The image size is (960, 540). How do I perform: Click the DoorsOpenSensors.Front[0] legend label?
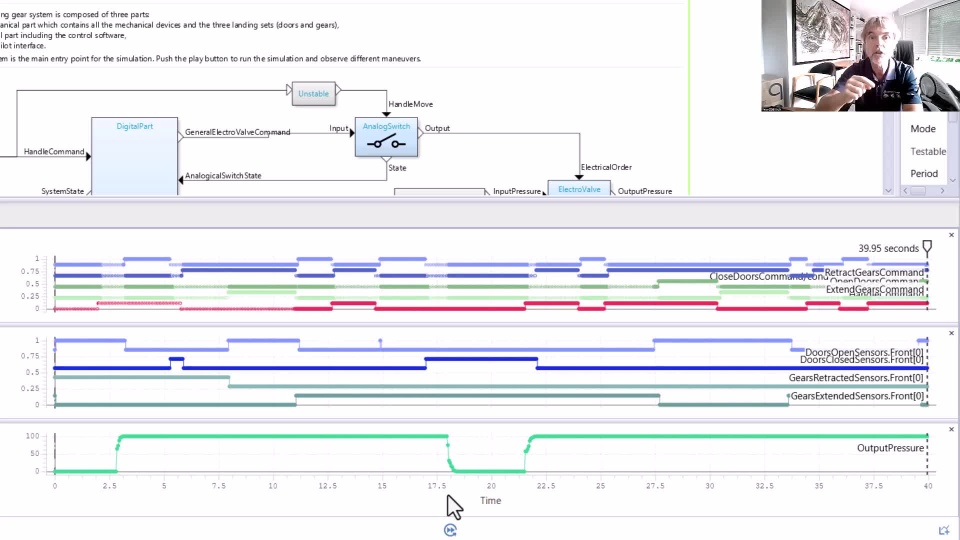[864, 352]
